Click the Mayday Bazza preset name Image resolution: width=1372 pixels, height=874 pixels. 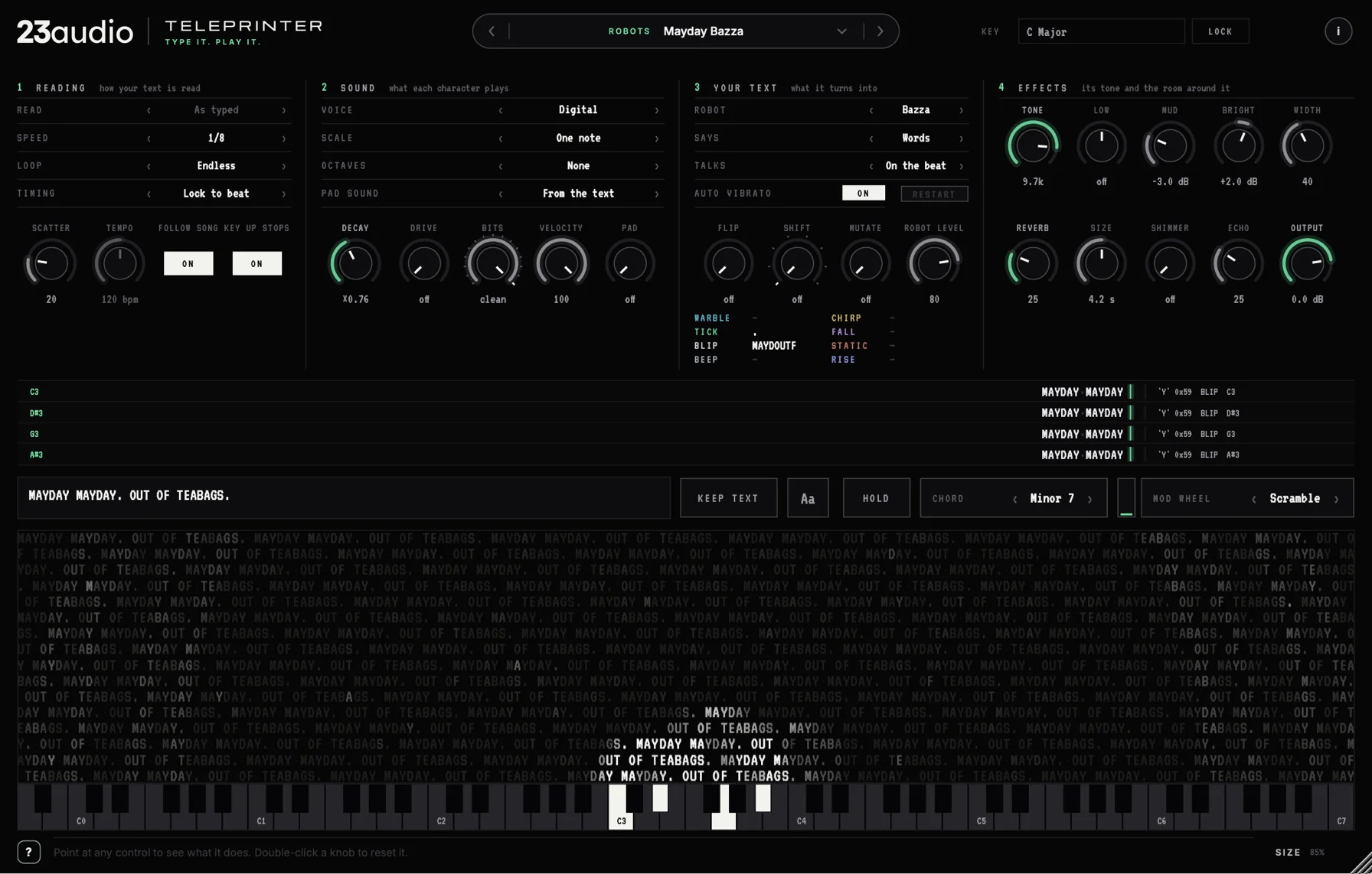click(x=703, y=31)
